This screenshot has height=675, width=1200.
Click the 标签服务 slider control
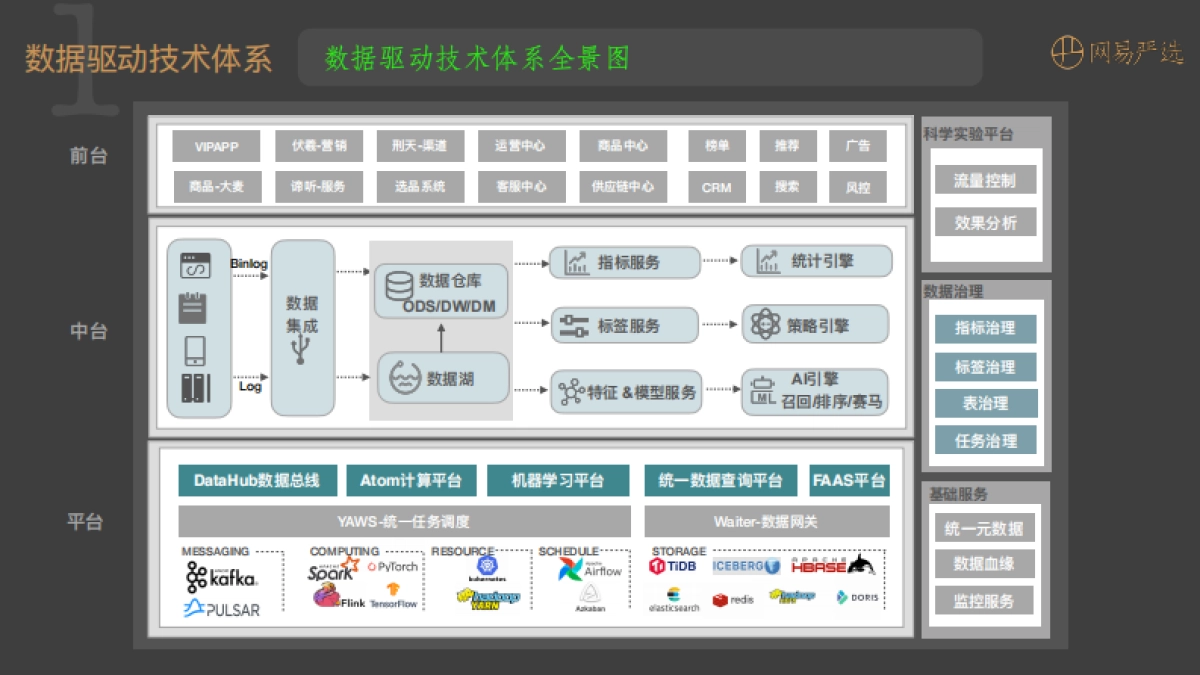[625, 325]
